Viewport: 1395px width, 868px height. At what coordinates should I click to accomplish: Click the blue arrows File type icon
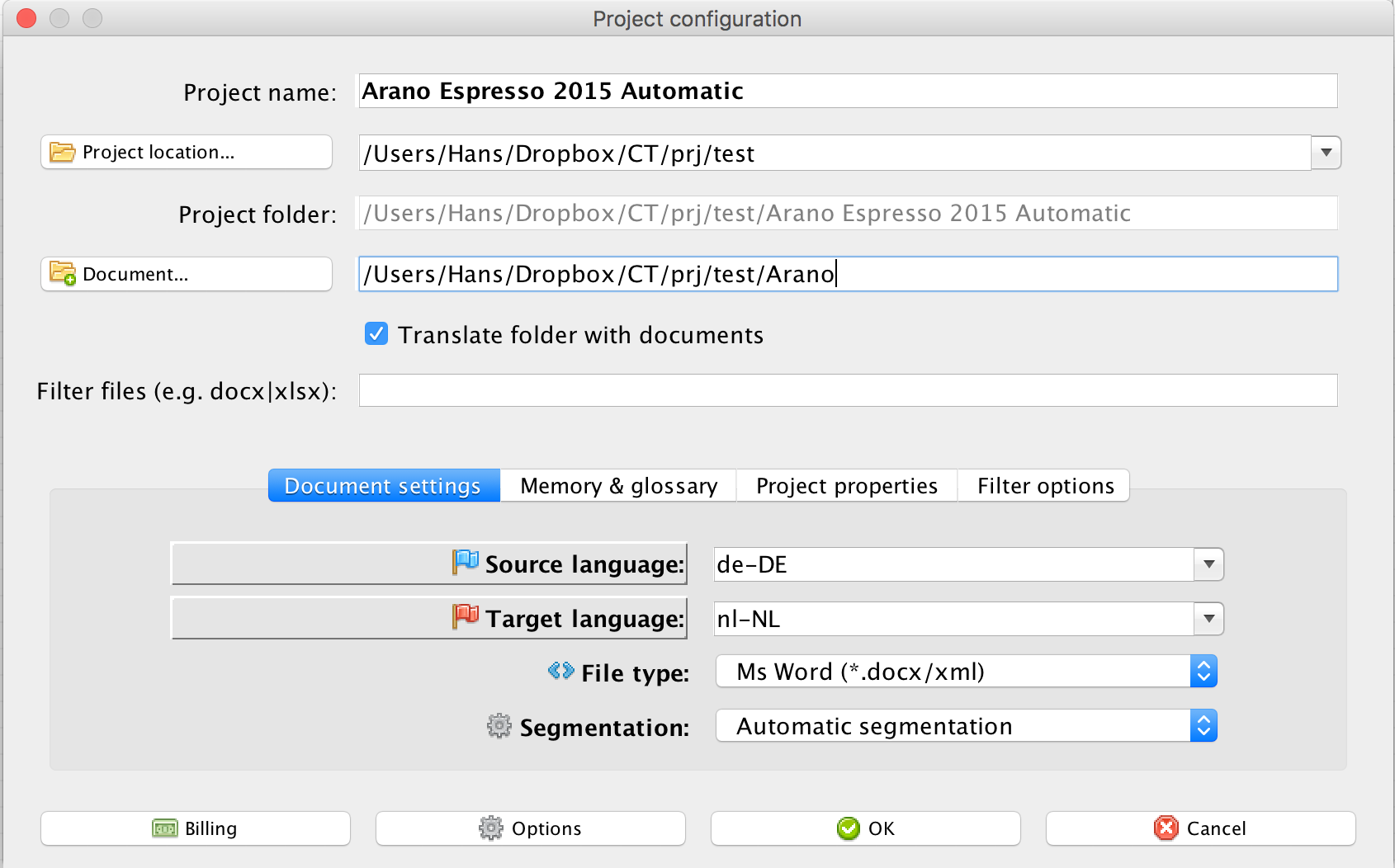tap(560, 672)
